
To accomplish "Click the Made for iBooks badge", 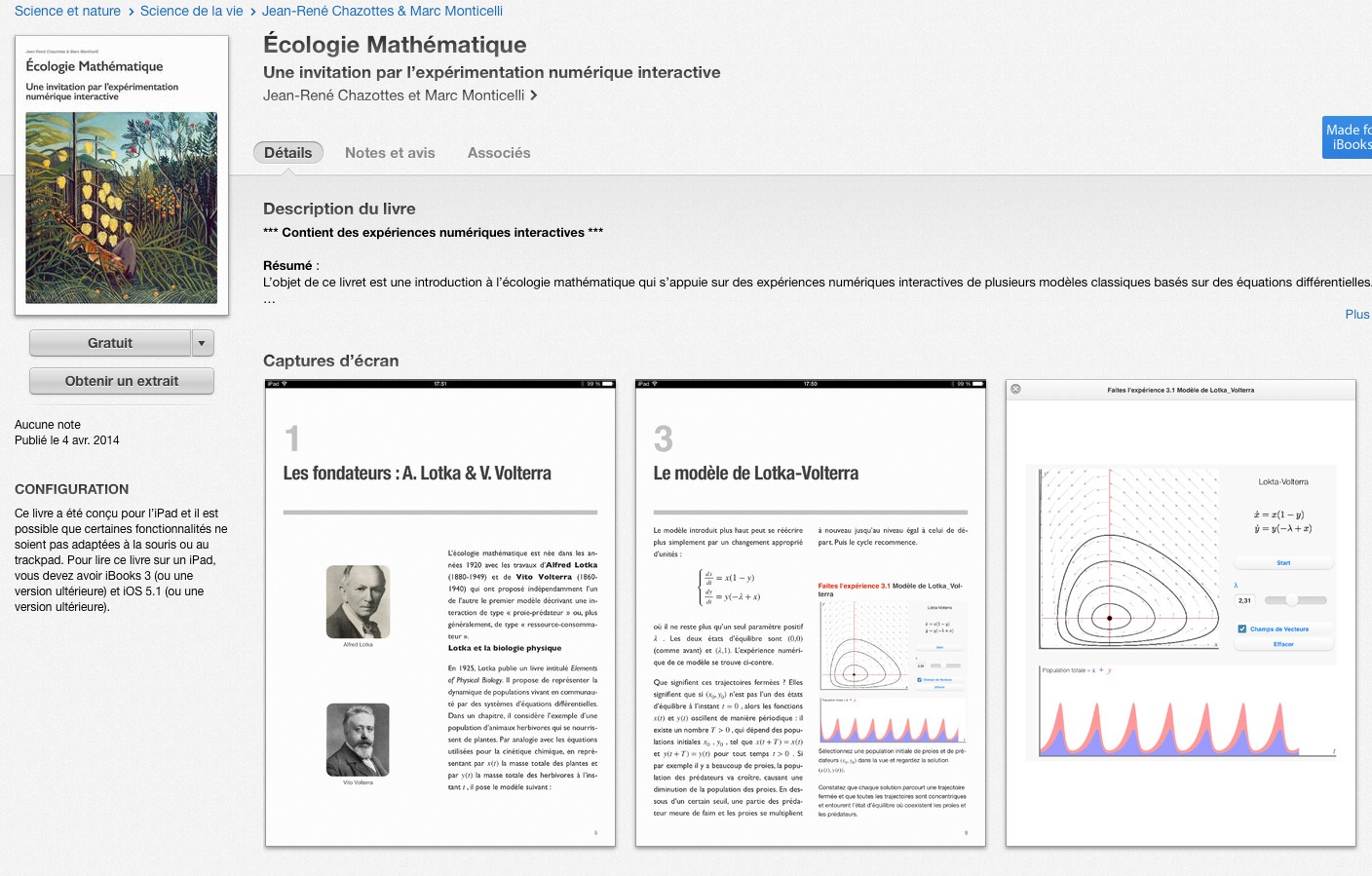I will 1349,137.
